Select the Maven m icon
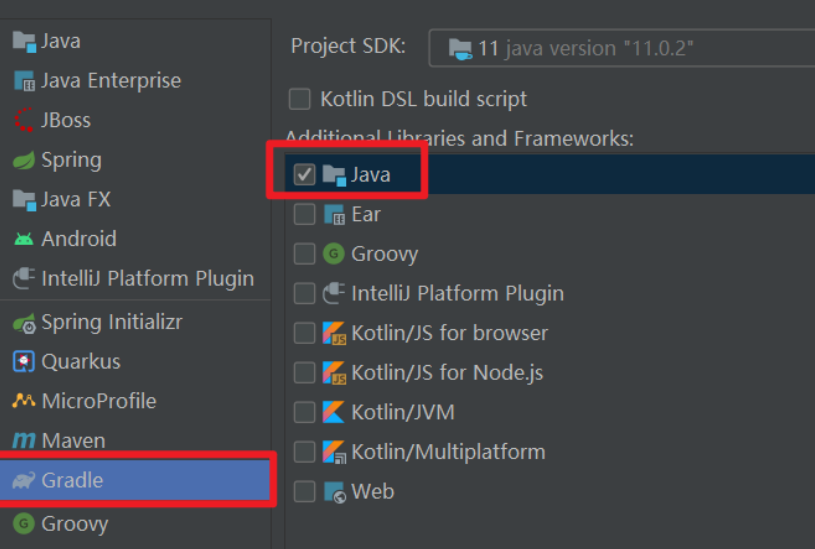Image resolution: width=815 pixels, height=549 pixels. 24,441
